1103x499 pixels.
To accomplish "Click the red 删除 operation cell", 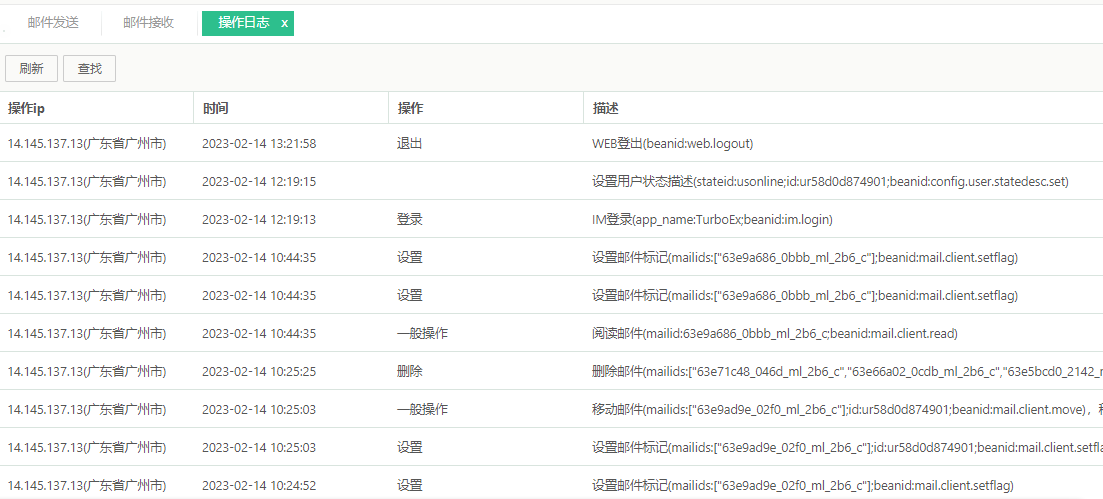I will coord(410,372).
